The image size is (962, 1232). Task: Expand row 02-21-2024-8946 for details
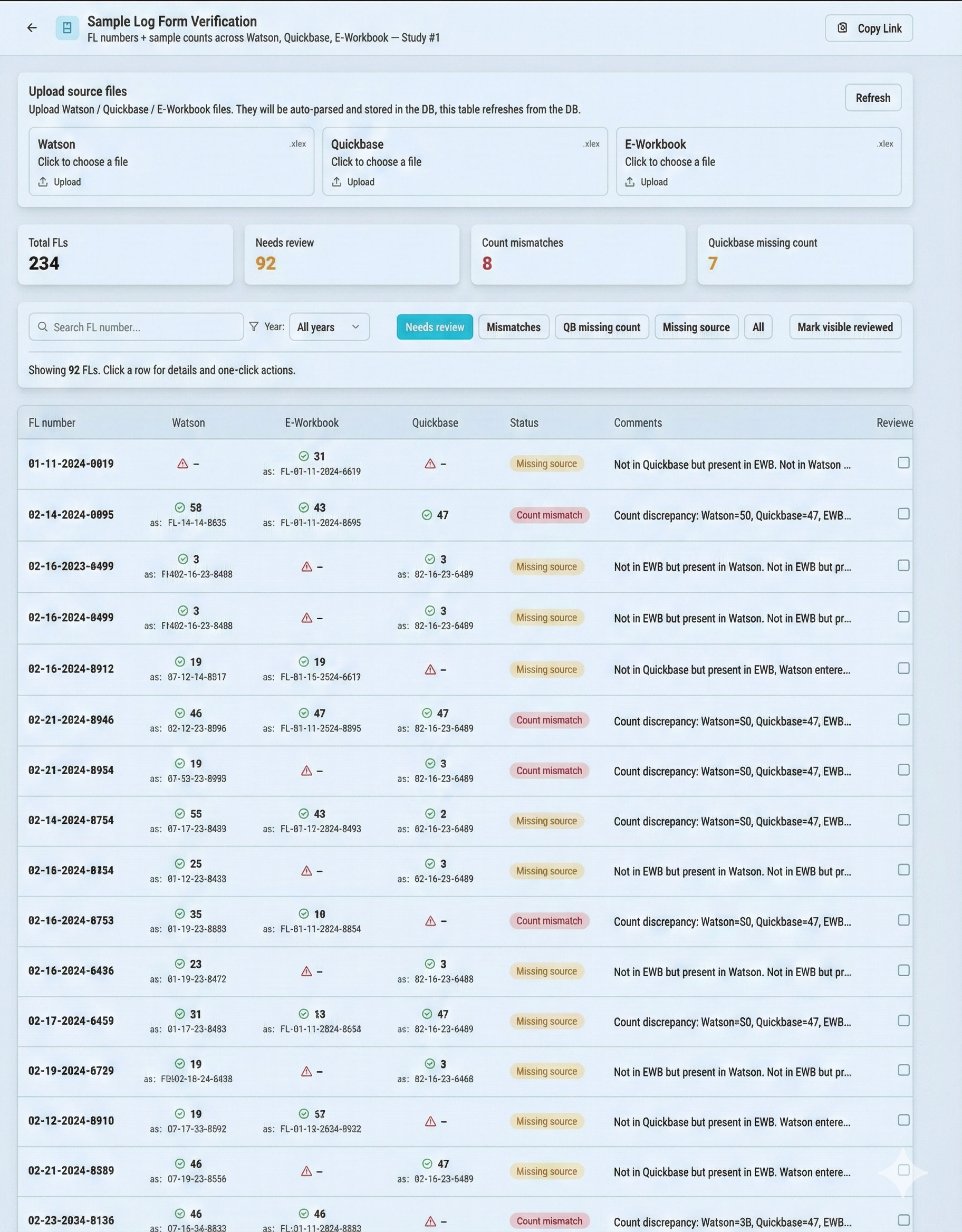pos(71,720)
